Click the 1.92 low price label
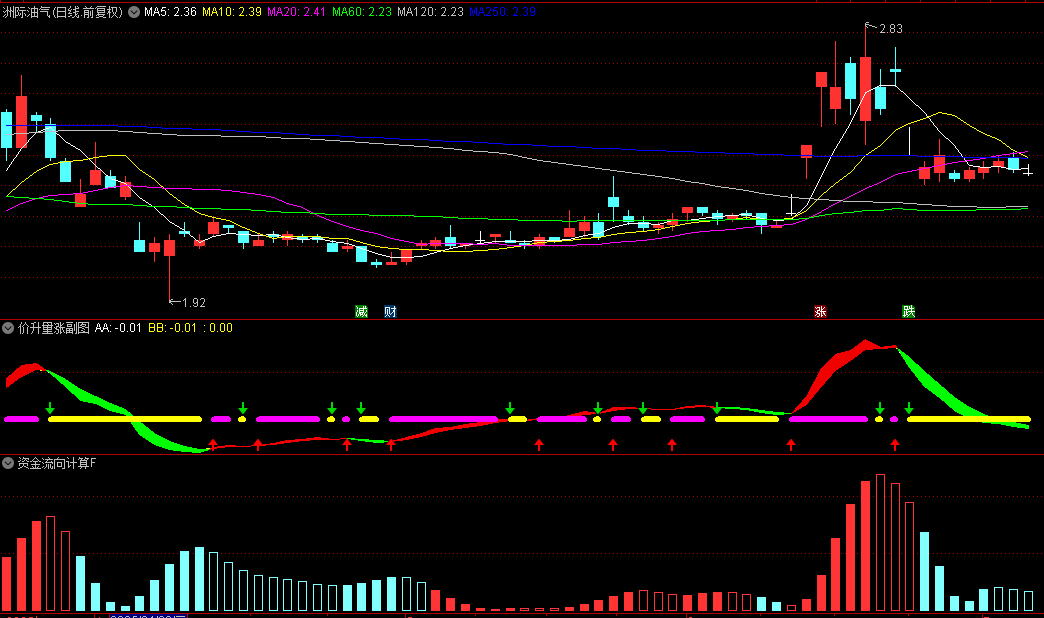The image size is (1044, 618). tap(194, 302)
